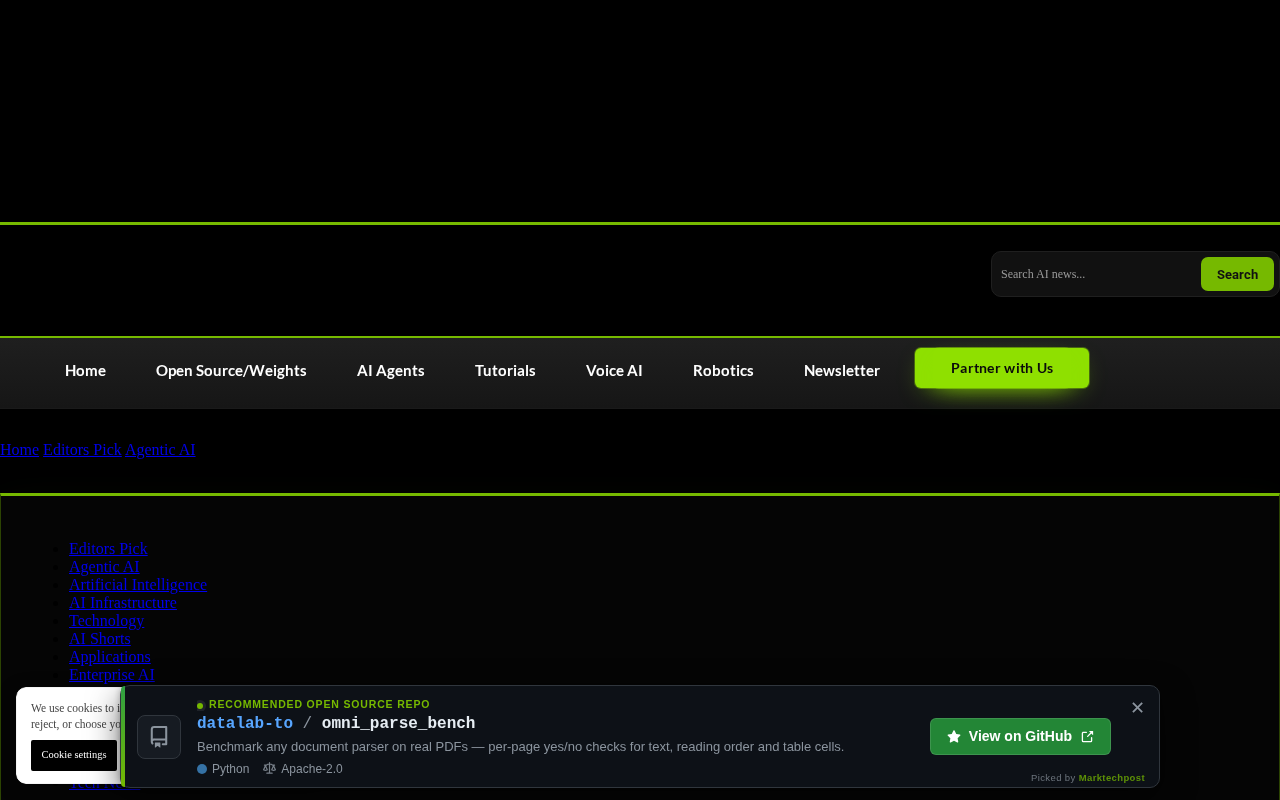Click the Marktechpost credit link
This screenshot has width=1280, height=800.
coord(1111,778)
